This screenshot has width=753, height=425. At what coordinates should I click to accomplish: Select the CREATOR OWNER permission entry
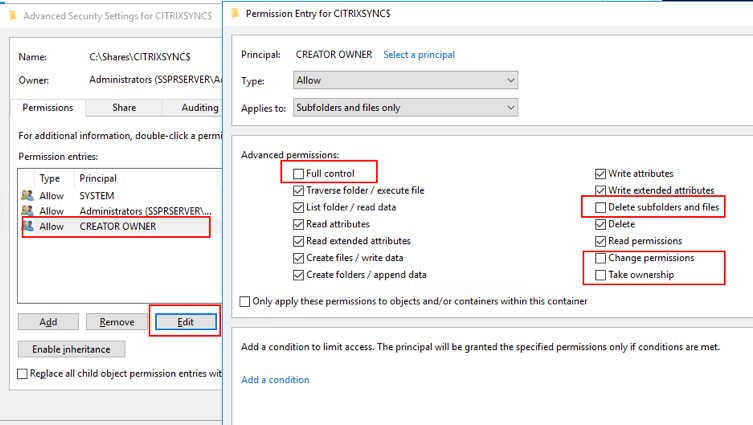click(x=117, y=227)
